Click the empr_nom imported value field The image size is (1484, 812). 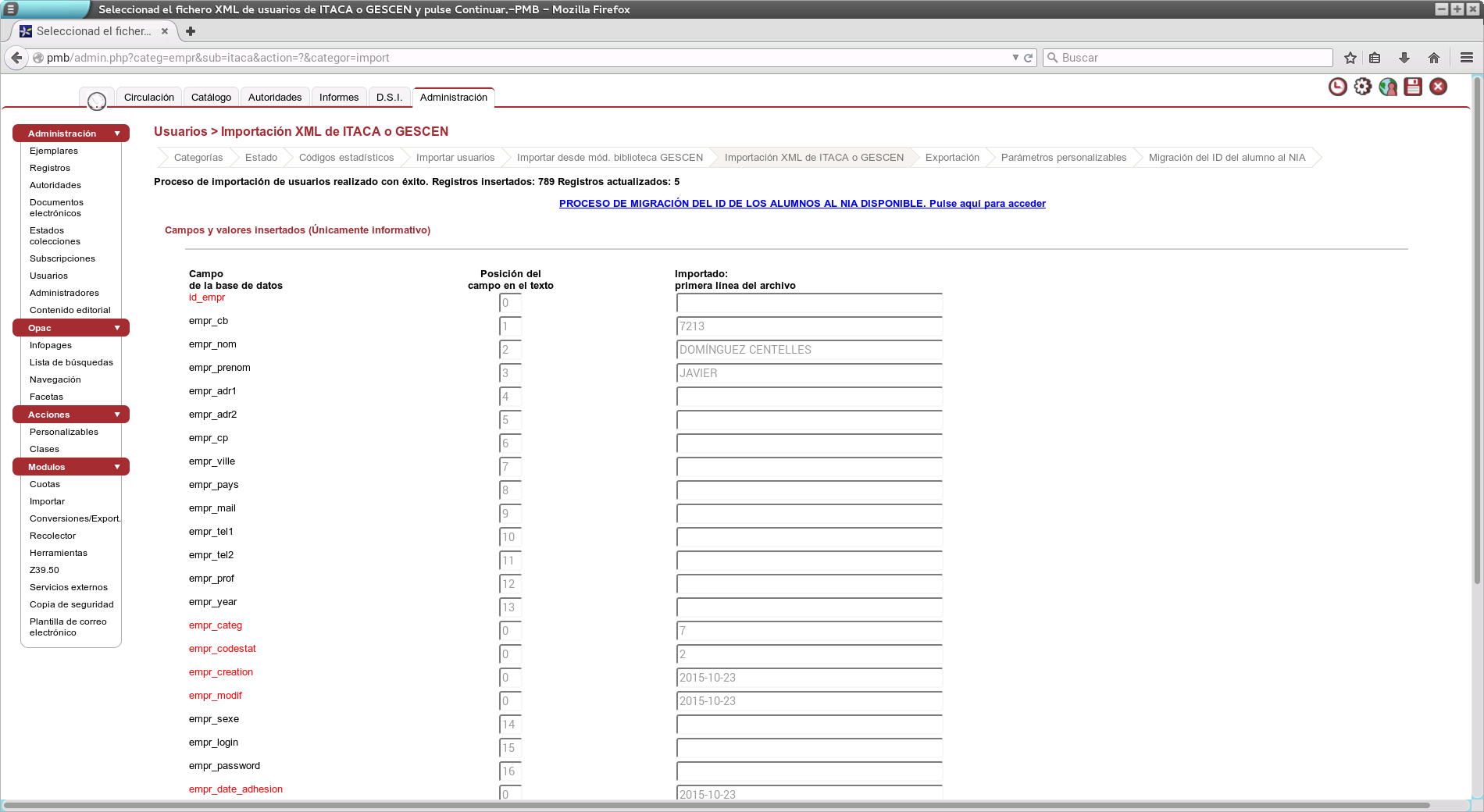coord(808,350)
